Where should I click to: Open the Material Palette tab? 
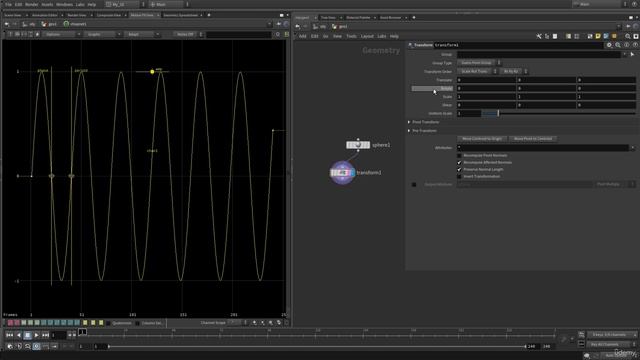coord(358,18)
